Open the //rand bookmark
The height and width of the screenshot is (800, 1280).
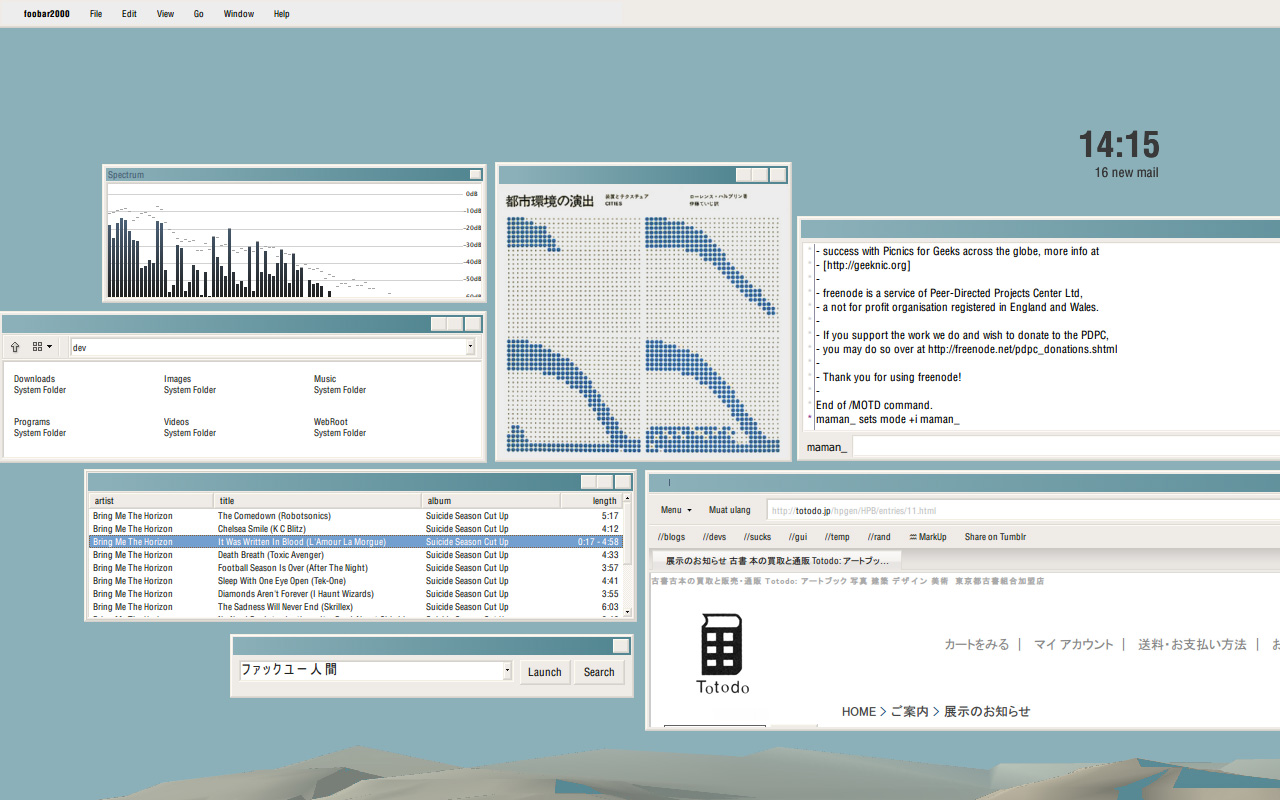[879, 537]
